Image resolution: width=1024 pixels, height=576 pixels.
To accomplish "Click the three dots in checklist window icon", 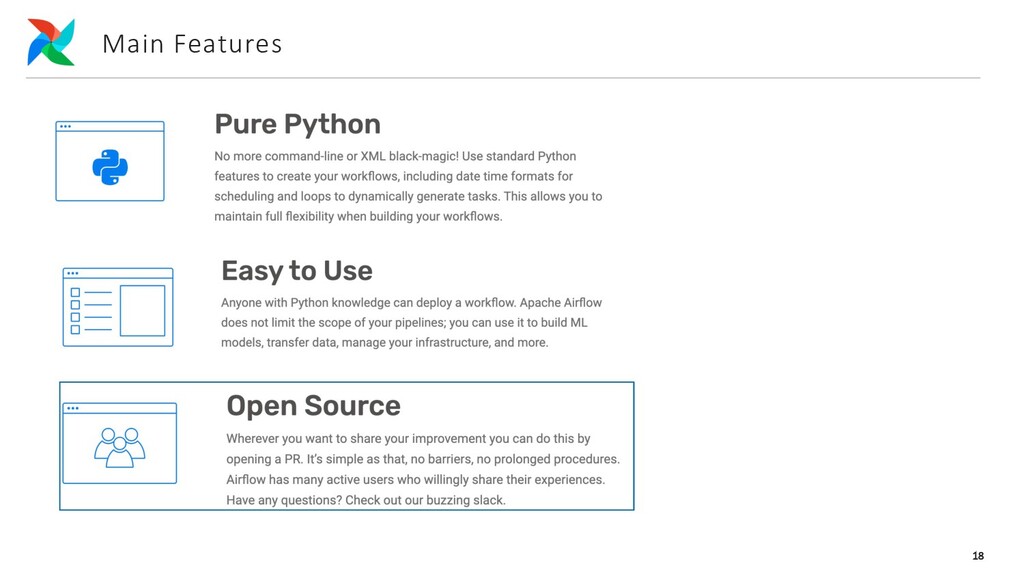I will (72, 273).
